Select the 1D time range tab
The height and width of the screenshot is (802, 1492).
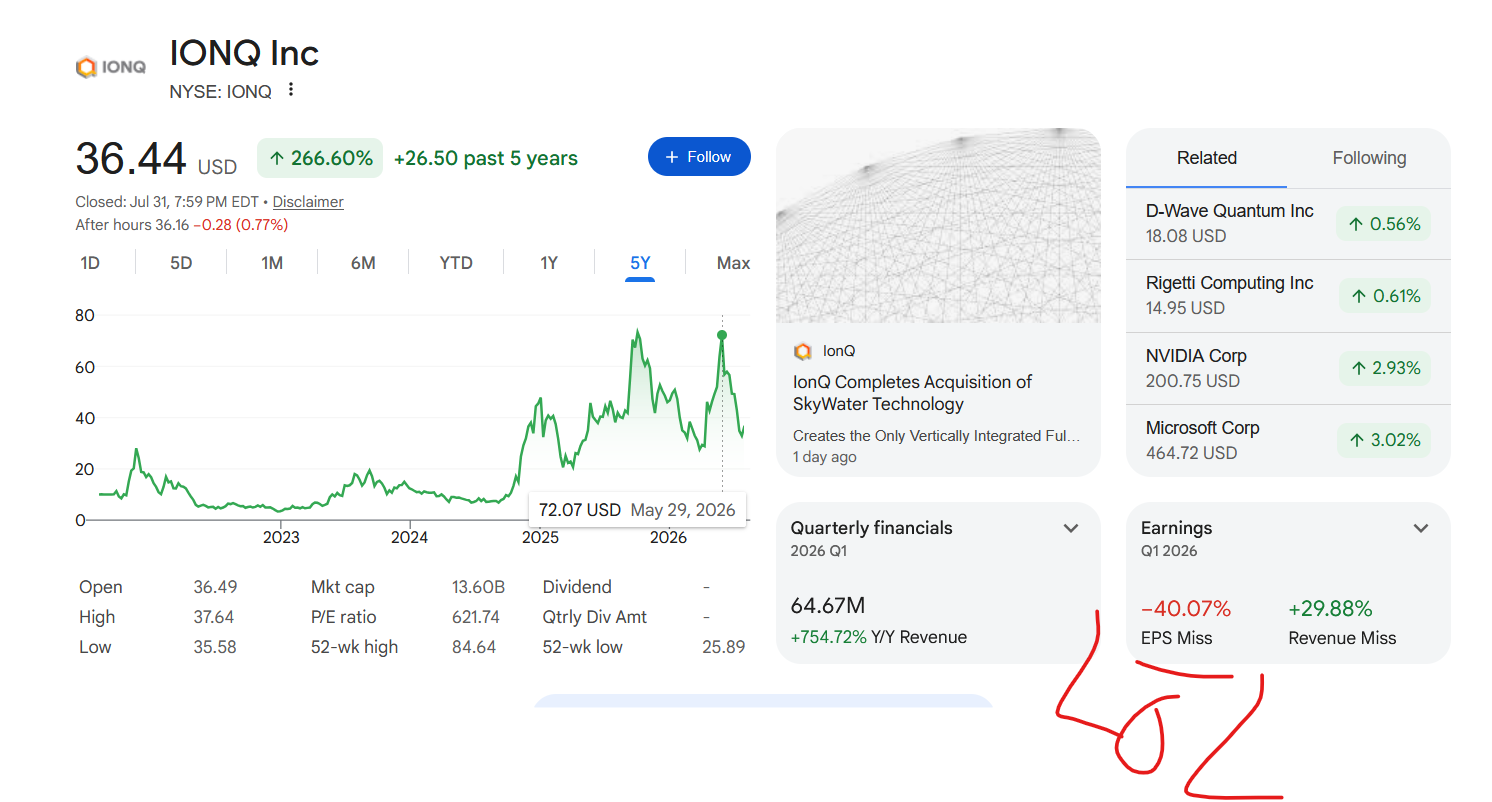(90, 263)
